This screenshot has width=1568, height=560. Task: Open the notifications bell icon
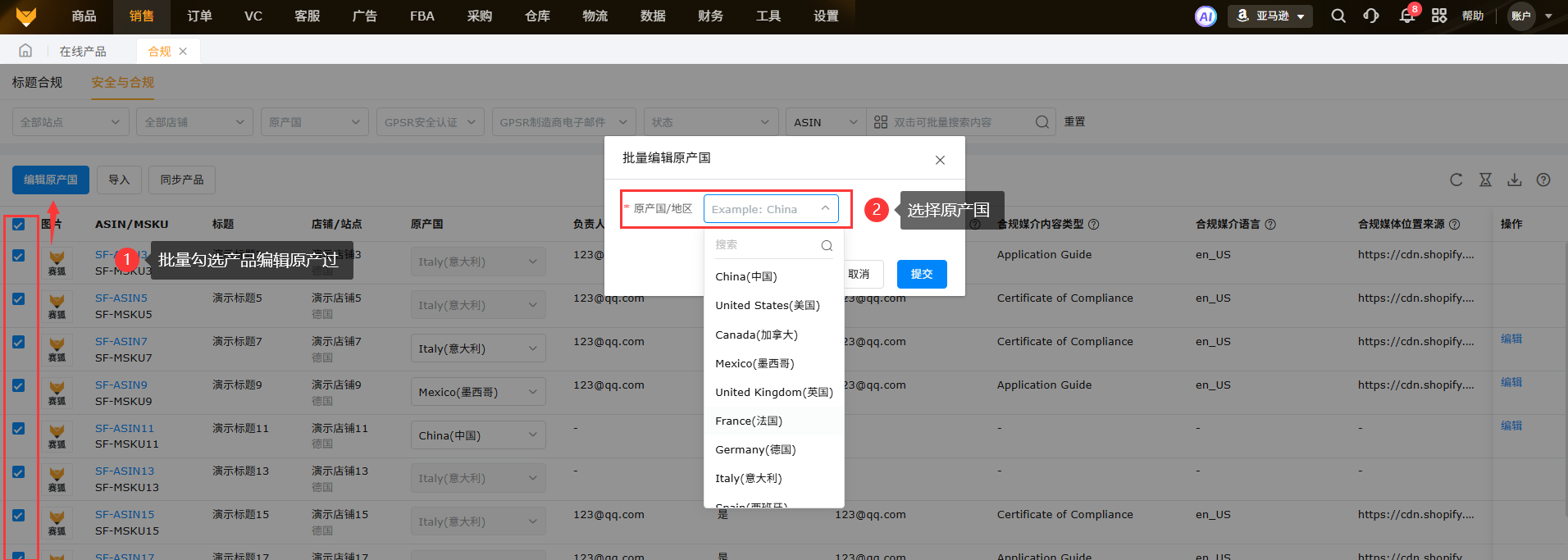point(1407,16)
